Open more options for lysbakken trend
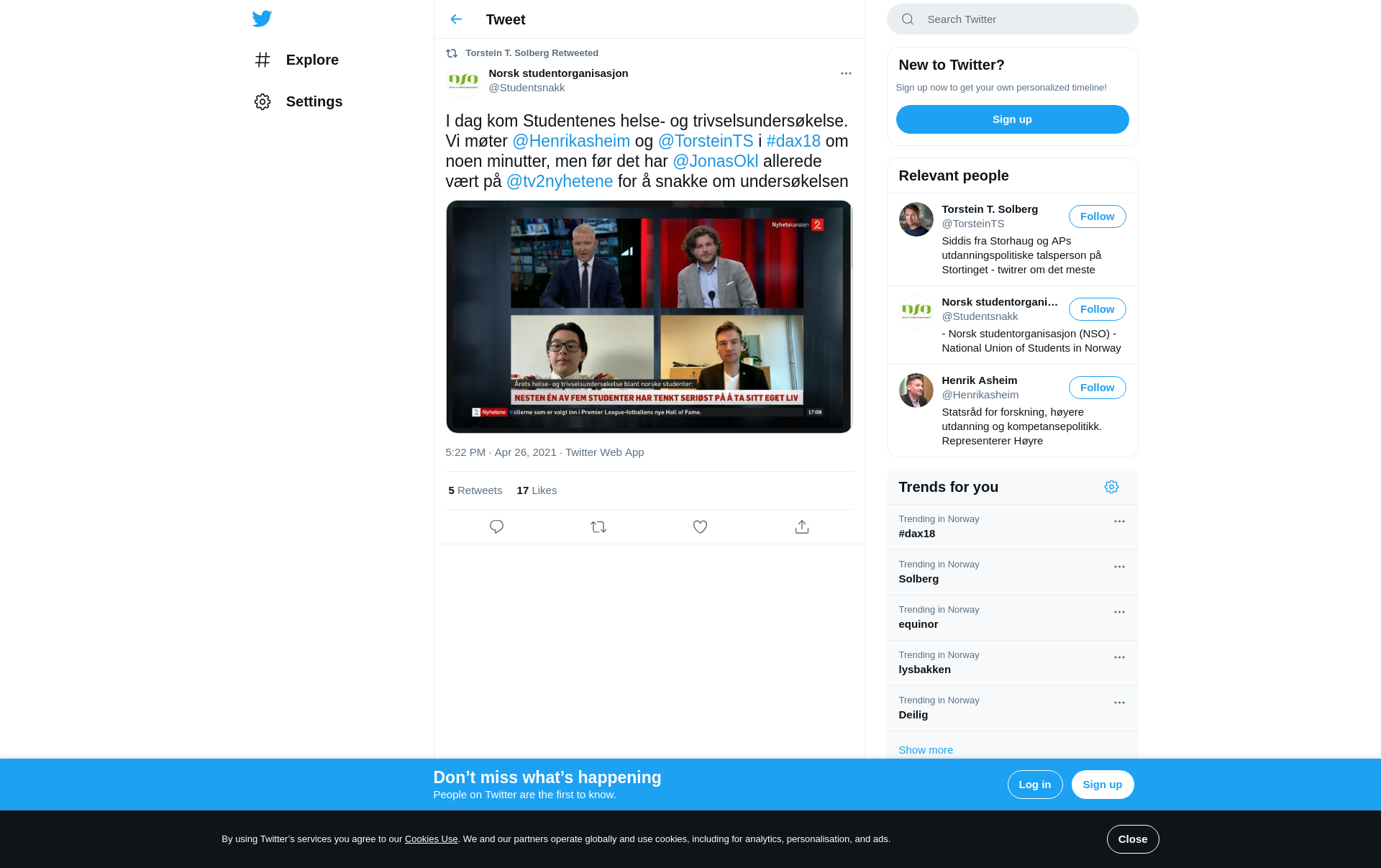This screenshot has height=868, width=1381. point(1119,657)
